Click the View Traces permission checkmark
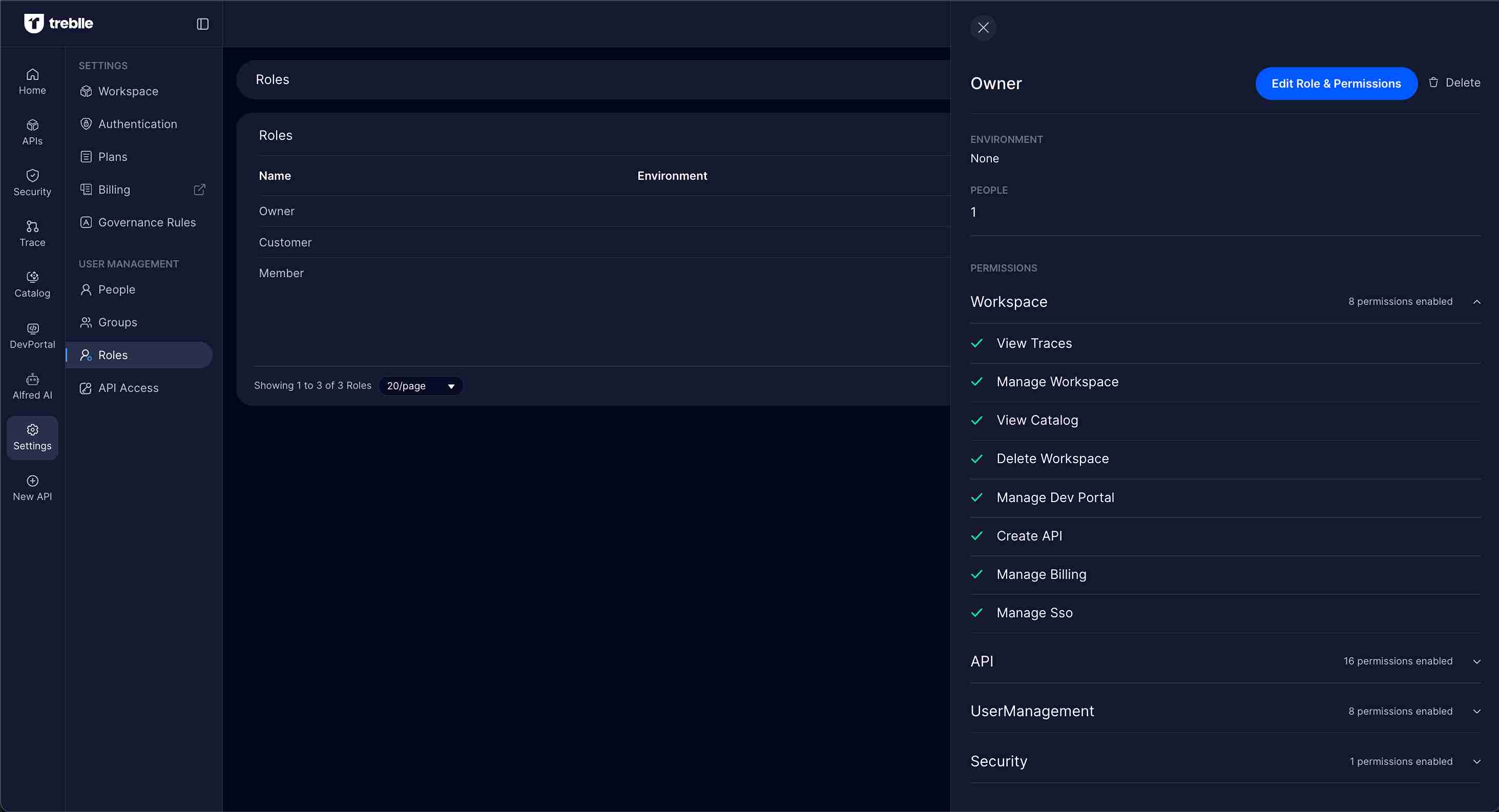This screenshot has width=1499, height=812. pyautogui.click(x=977, y=343)
